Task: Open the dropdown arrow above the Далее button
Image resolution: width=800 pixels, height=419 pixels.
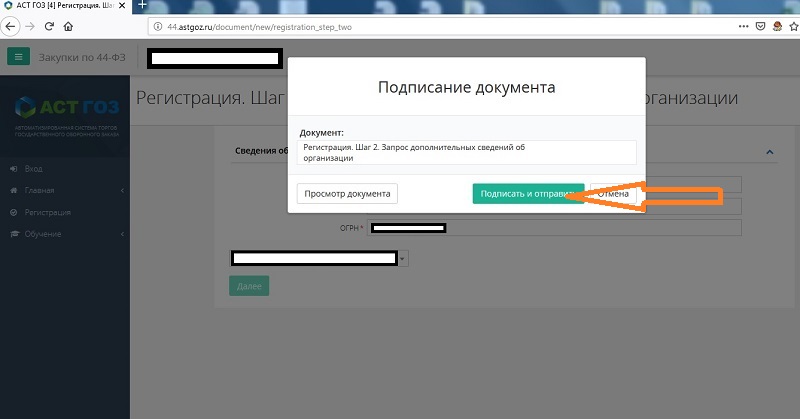Action: click(x=403, y=259)
